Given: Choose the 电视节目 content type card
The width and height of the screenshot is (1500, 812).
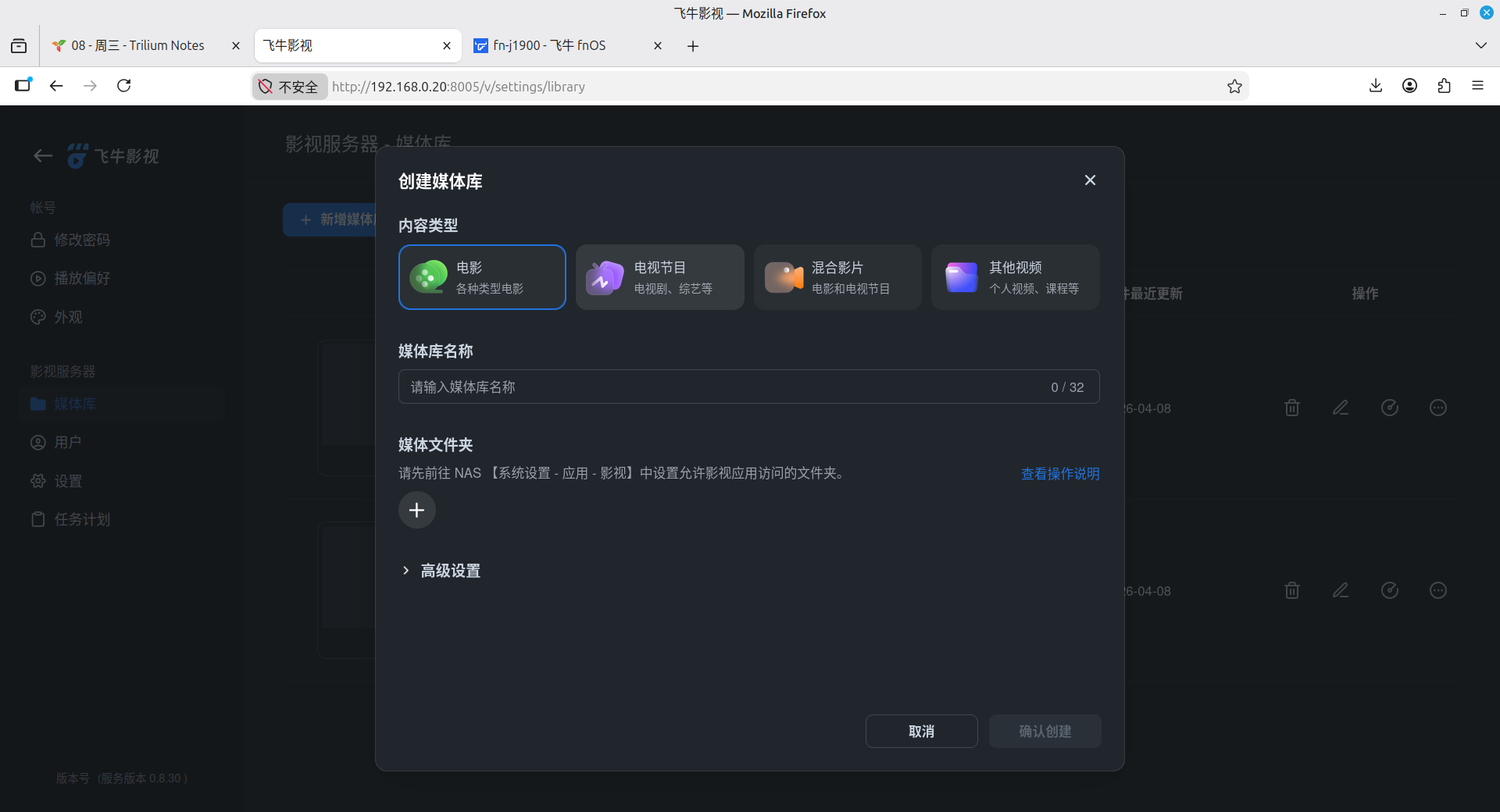Looking at the screenshot, I should 659,277.
